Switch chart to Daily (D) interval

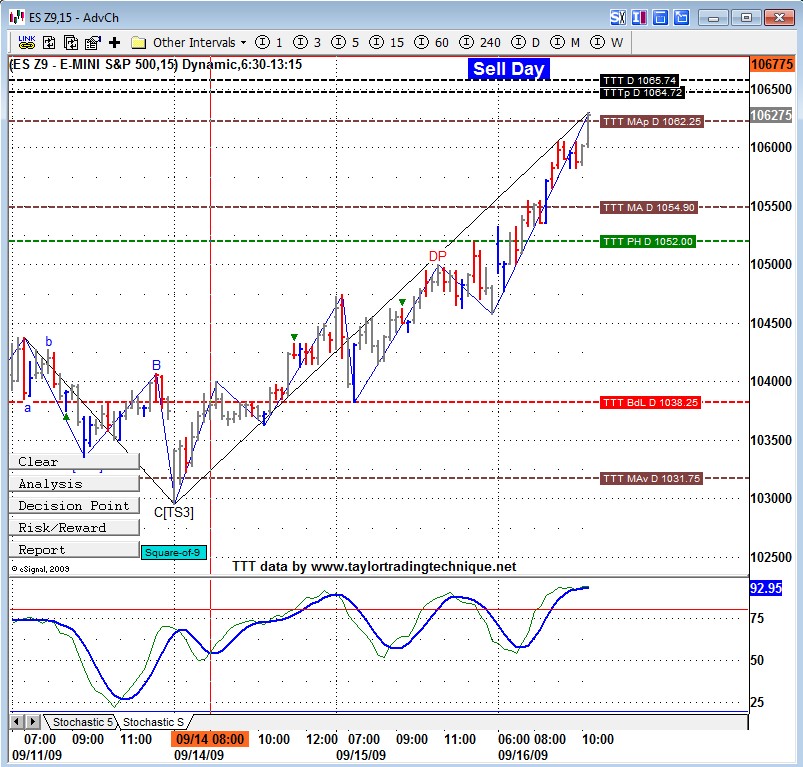pos(525,42)
